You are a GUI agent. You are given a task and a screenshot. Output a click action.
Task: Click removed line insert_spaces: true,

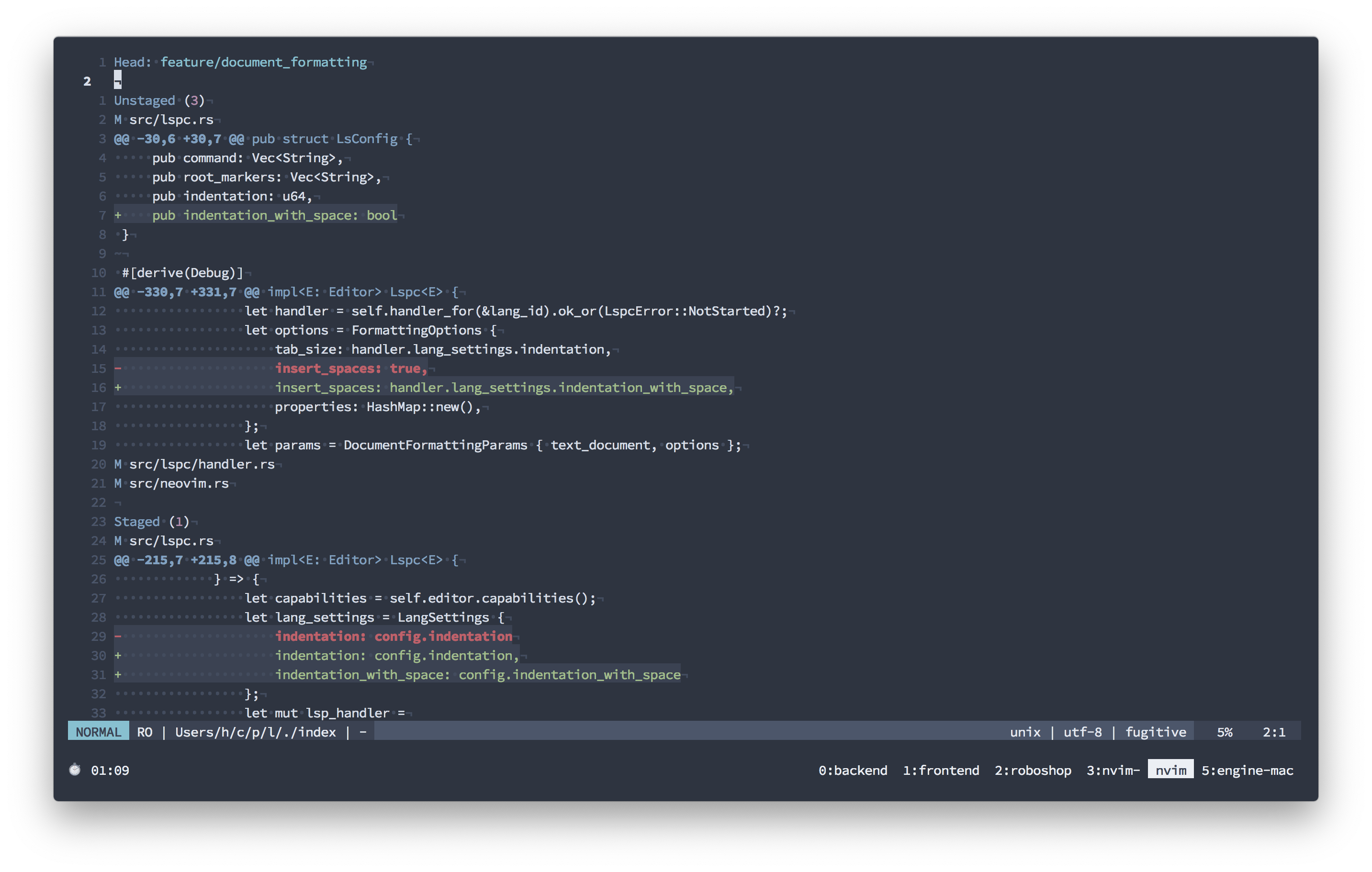[x=270, y=369]
